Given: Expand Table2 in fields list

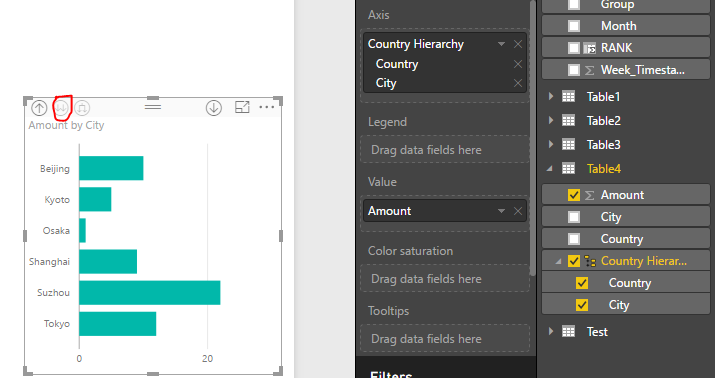Looking at the screenshot, I should 551,120.
